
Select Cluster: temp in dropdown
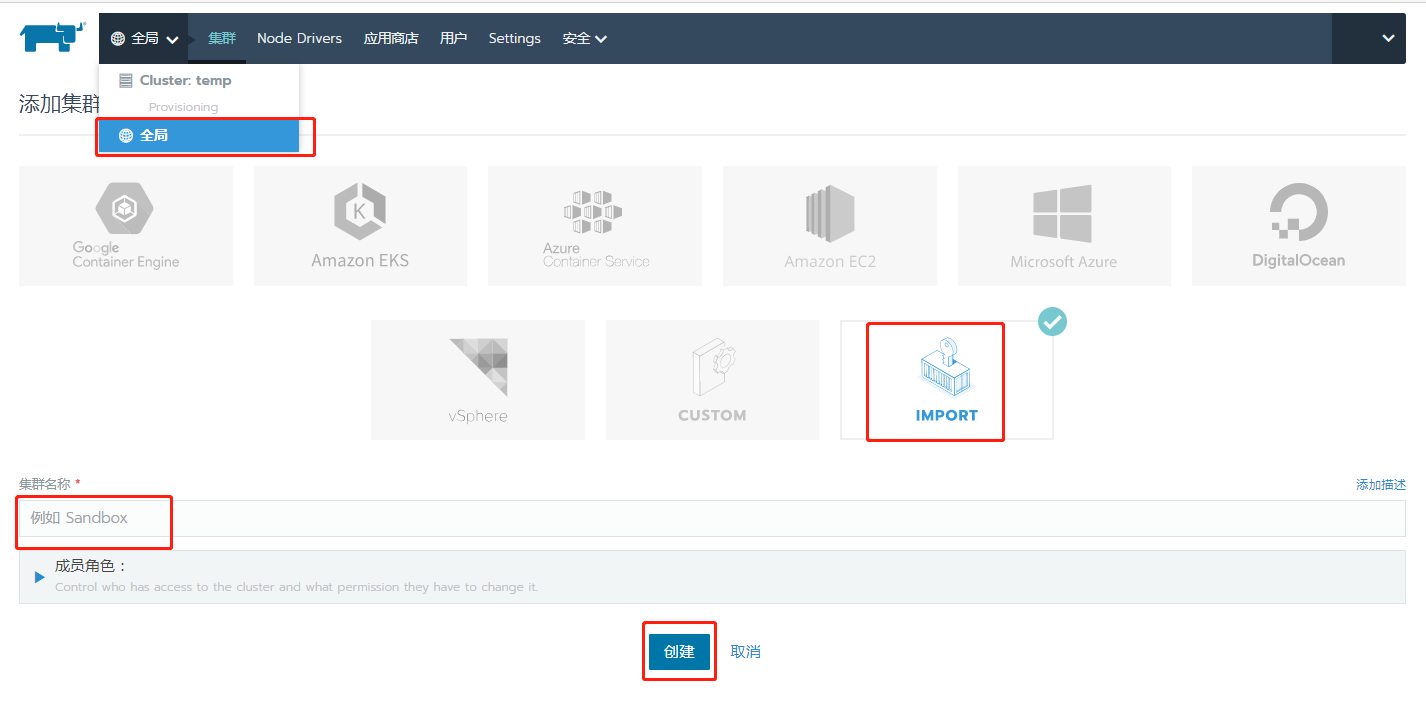coord(198,81)
